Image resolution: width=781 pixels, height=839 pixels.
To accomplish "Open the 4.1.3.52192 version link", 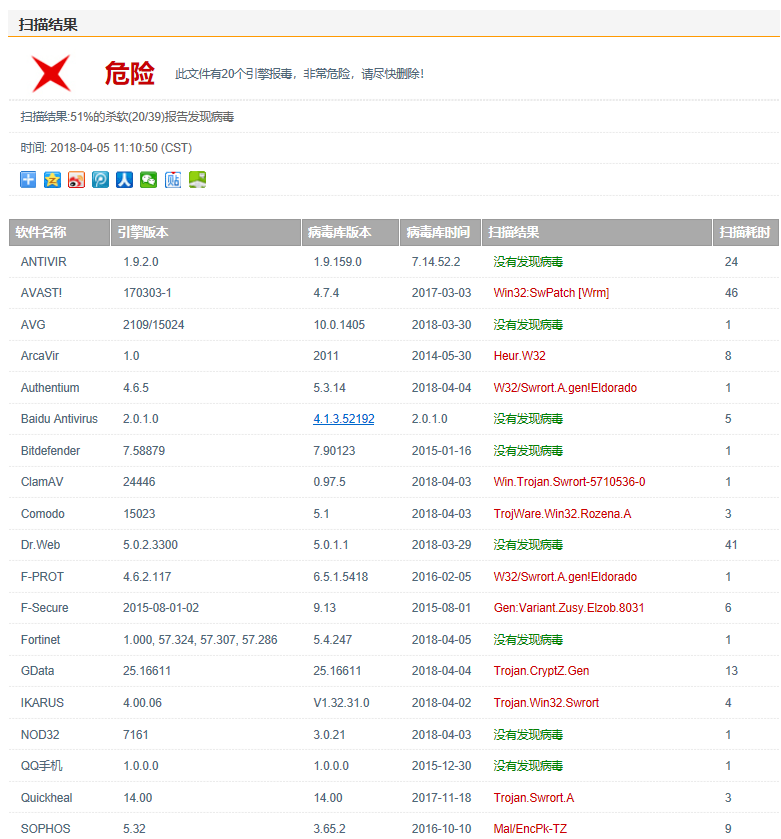I will 343,419.
